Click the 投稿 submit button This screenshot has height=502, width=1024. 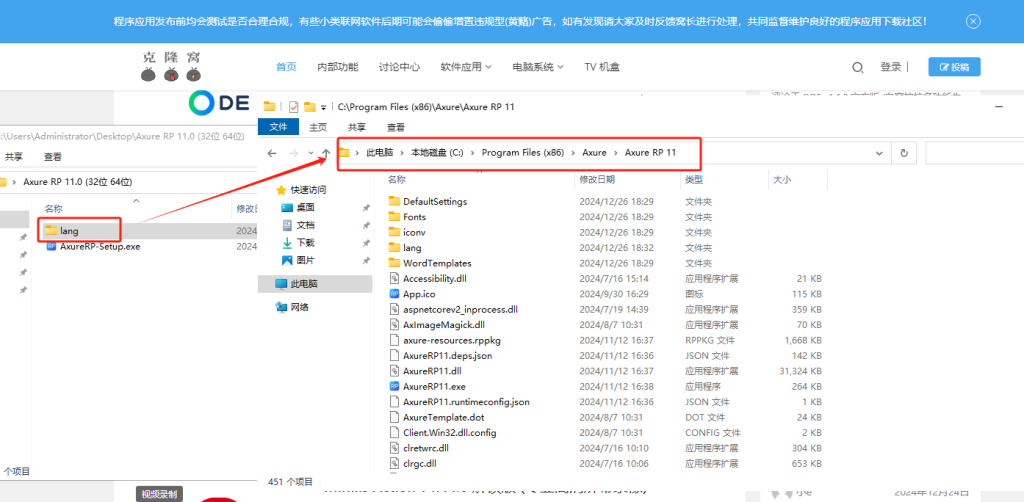(954, 67)
